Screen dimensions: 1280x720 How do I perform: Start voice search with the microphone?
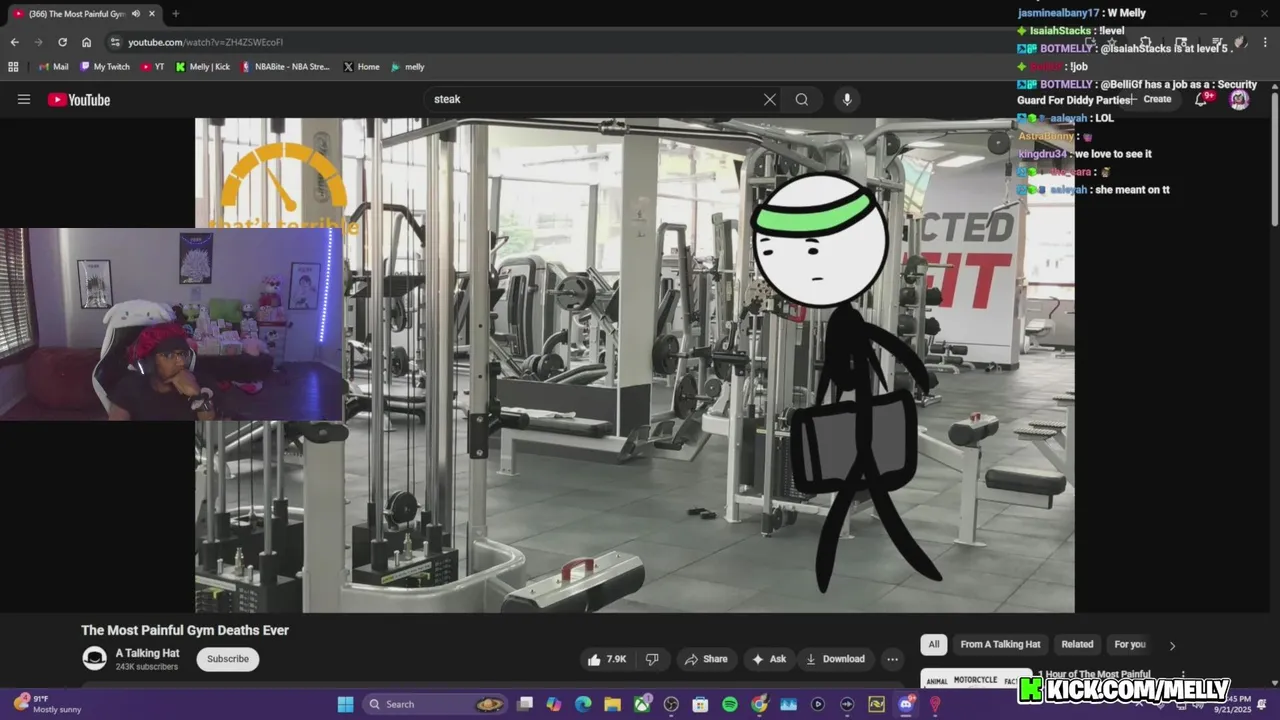847,99
